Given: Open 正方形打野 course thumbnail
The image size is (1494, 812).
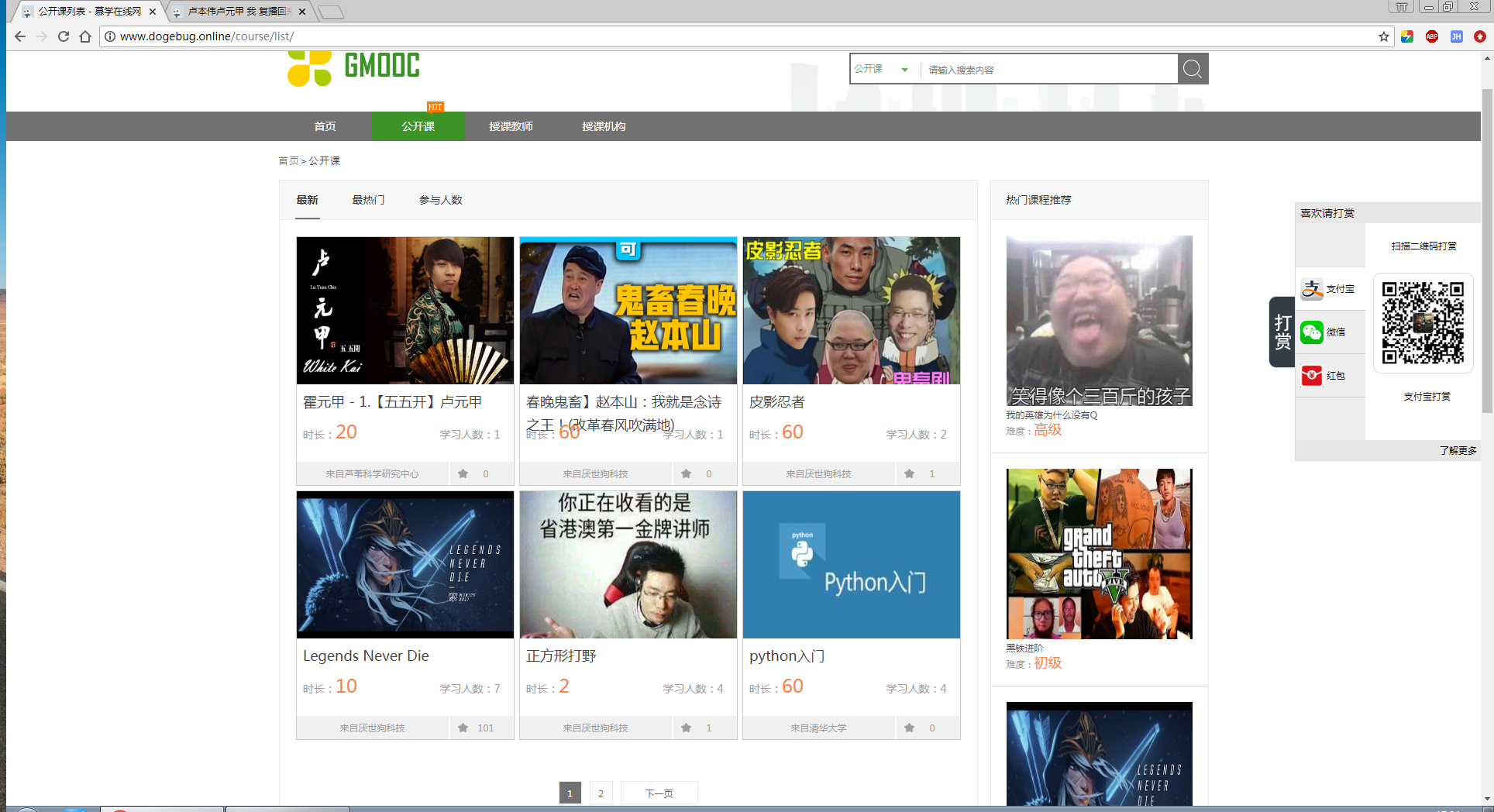Looking at the screenshot, I should [628, 565].
